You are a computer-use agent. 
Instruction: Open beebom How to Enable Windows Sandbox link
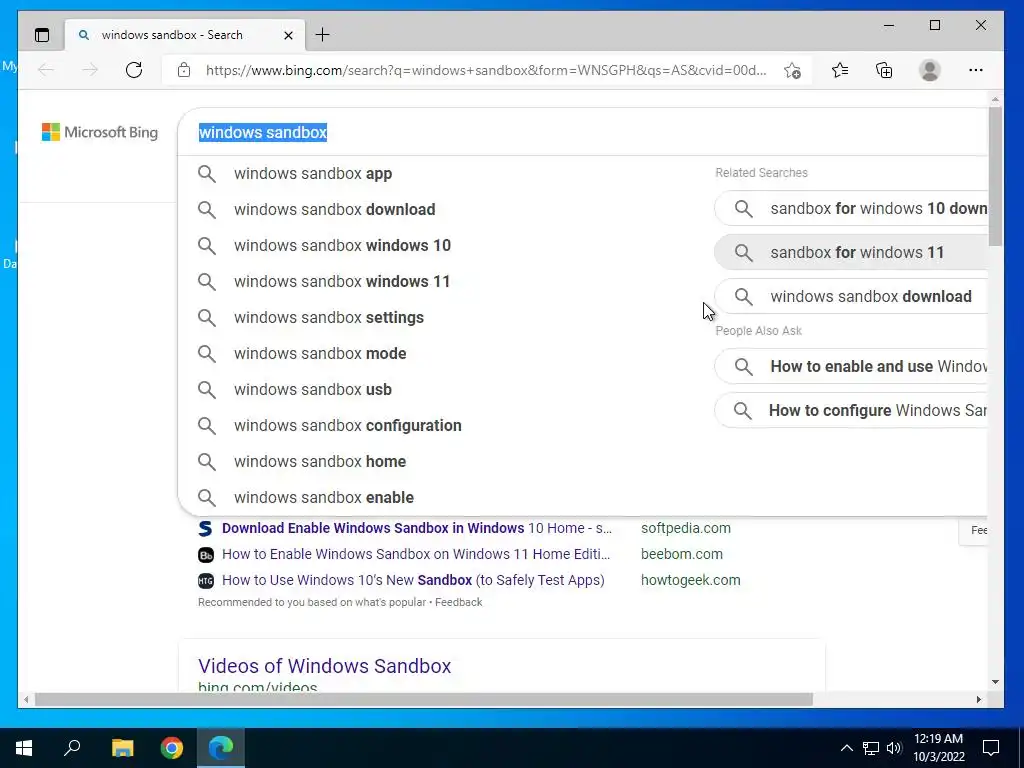coord(416,554)
